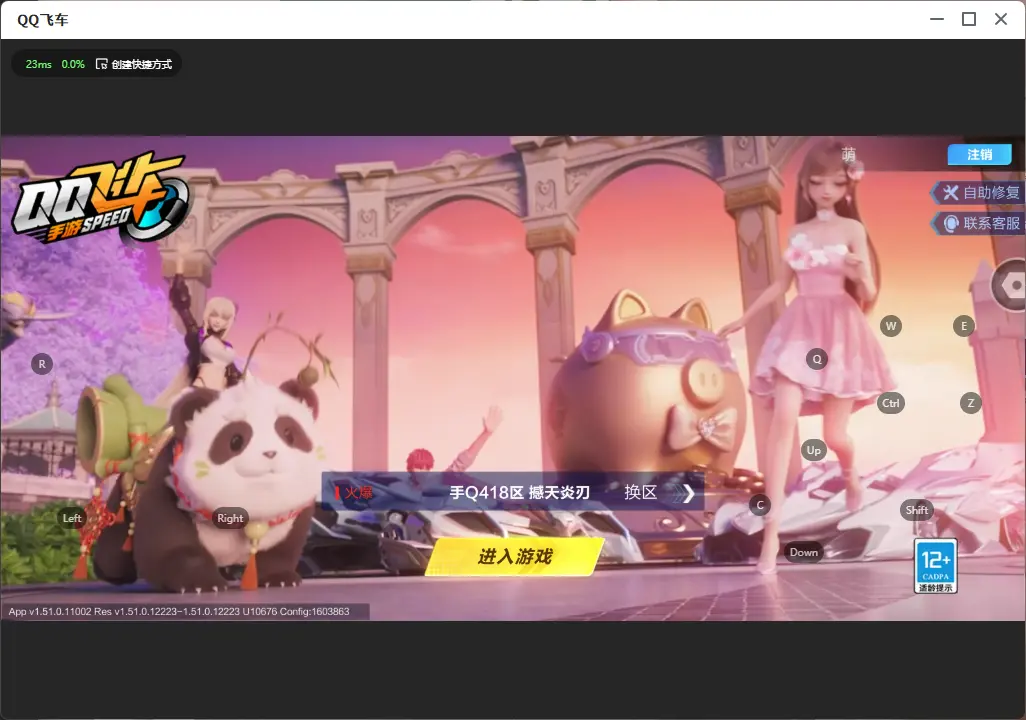This screenshot has height=720, width=1026.
Task: Minimize the QQ飞车 window
Action: coord(937,20)
